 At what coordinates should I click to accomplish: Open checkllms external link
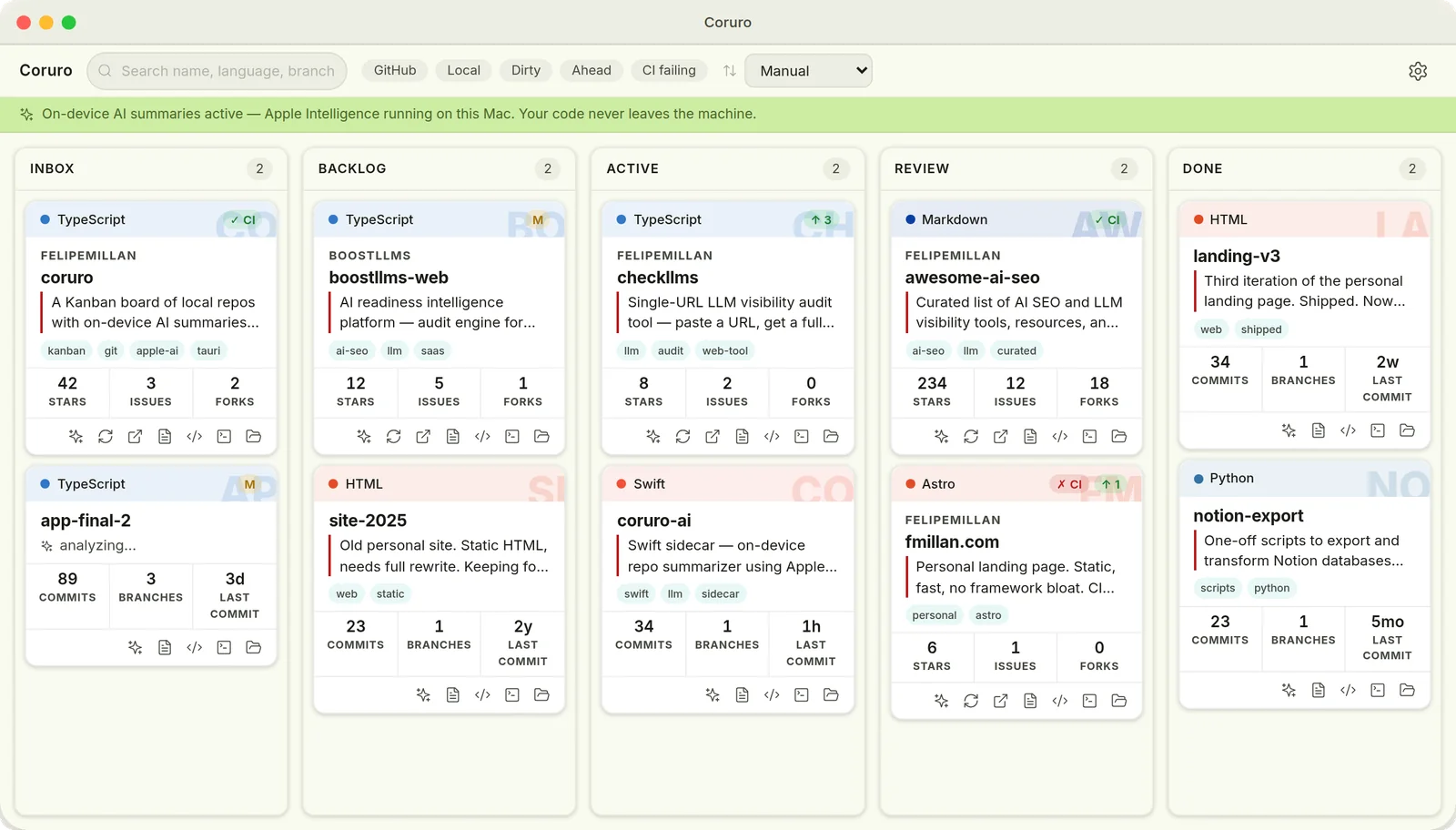[x=713, y=437]
